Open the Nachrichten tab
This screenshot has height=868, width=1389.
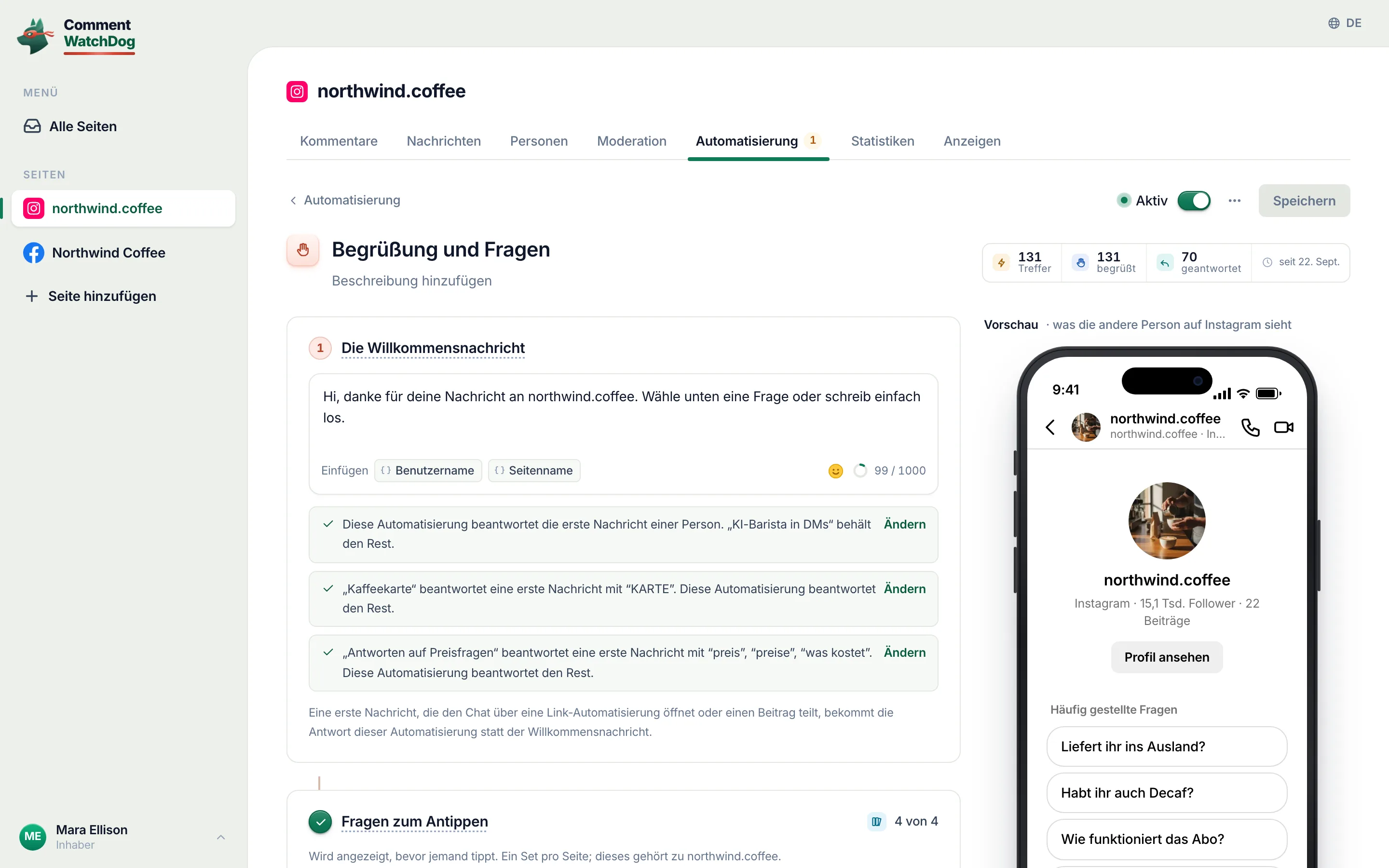(444, 141)
